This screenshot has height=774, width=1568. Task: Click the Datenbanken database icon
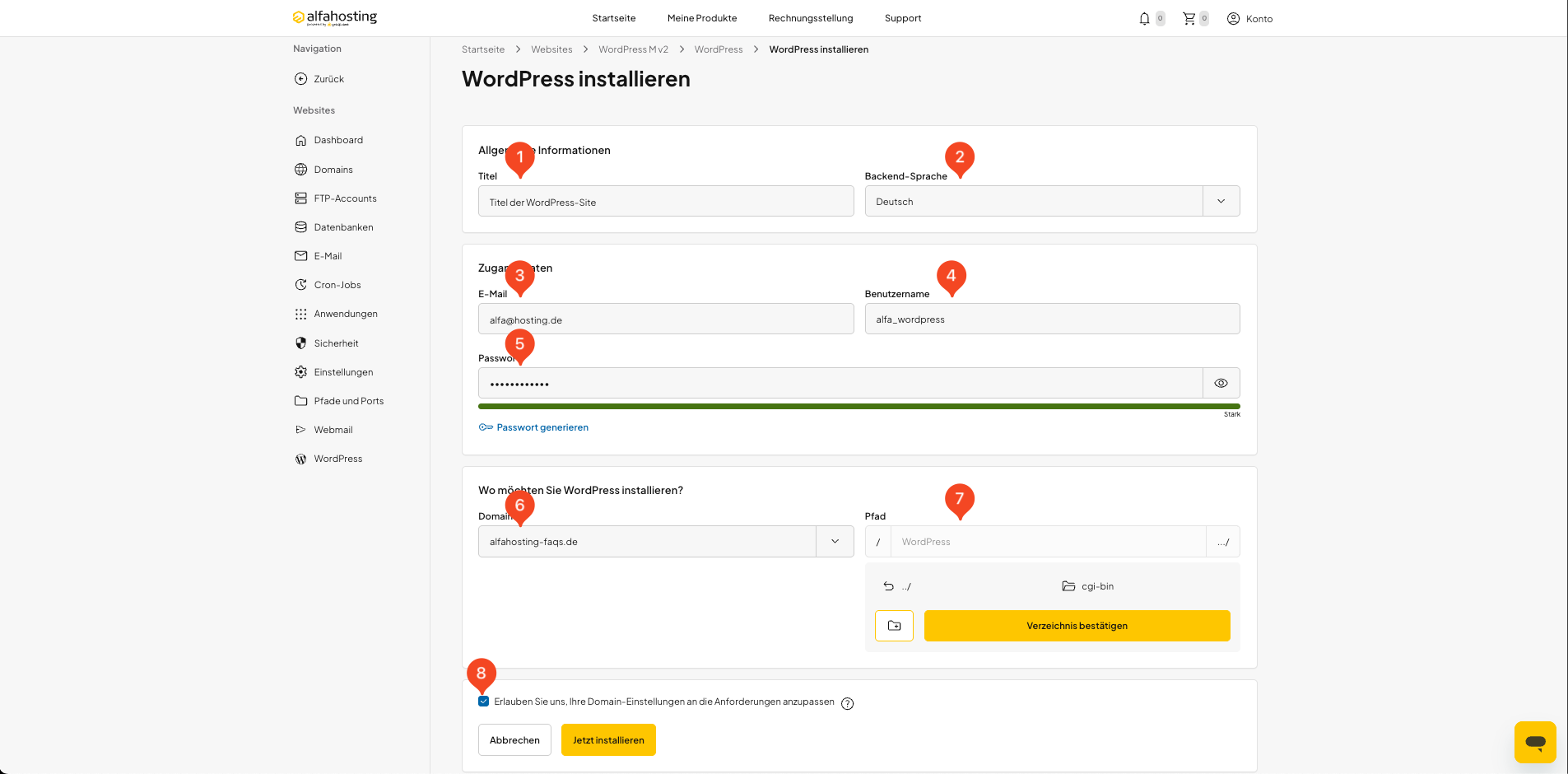(301, 227)
